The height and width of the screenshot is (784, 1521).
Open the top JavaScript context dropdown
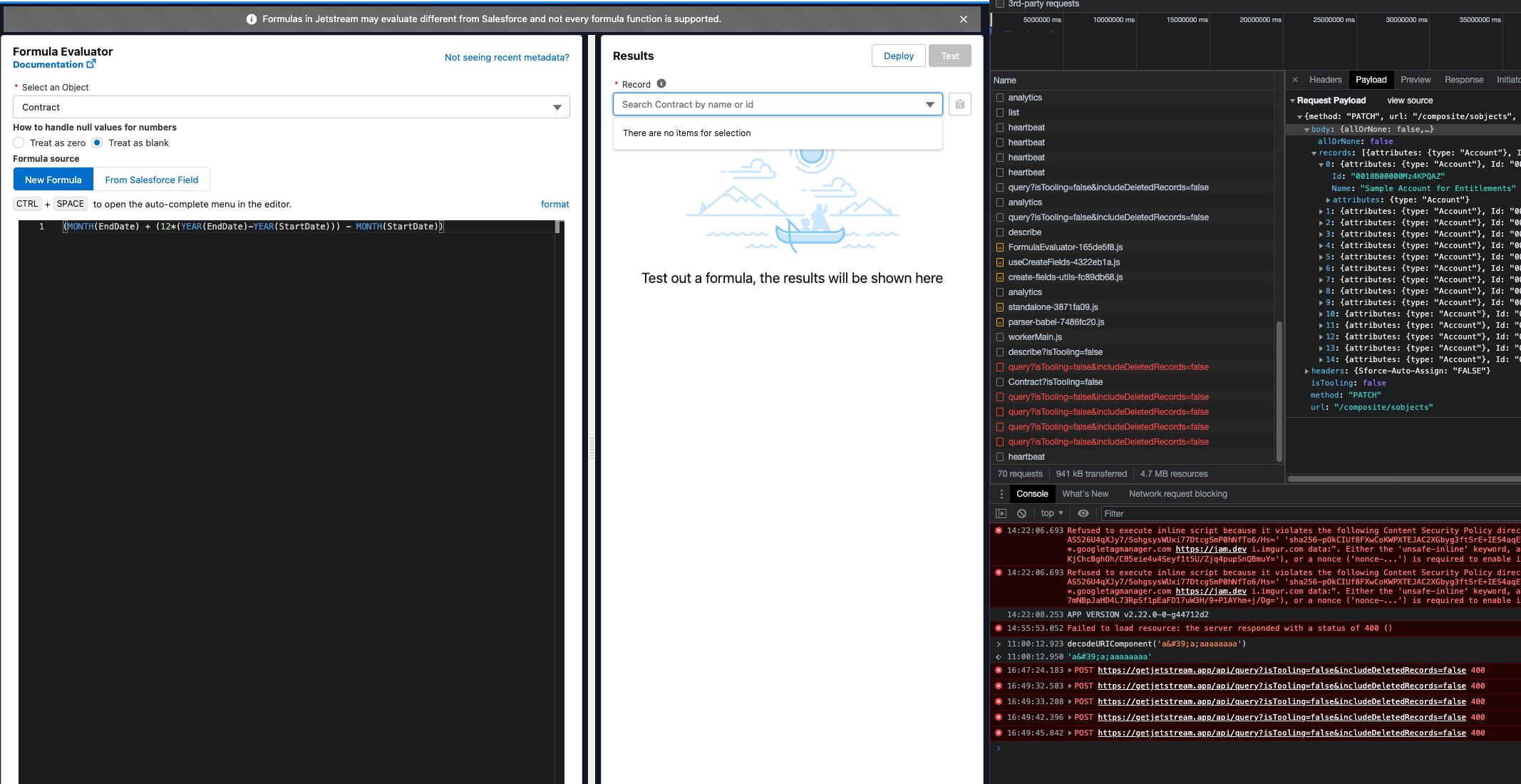[1051, 513]
